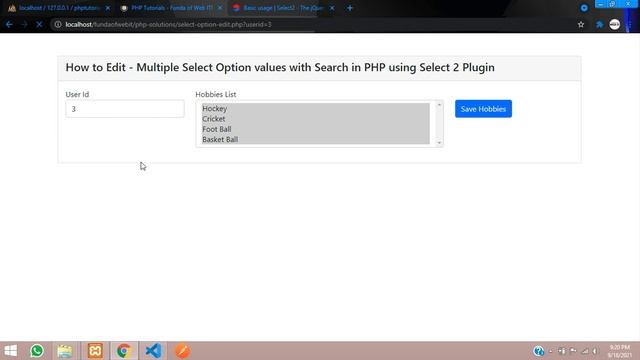
Task: Click Hobbies list scroll up arrow
Action: coord(439,105)
